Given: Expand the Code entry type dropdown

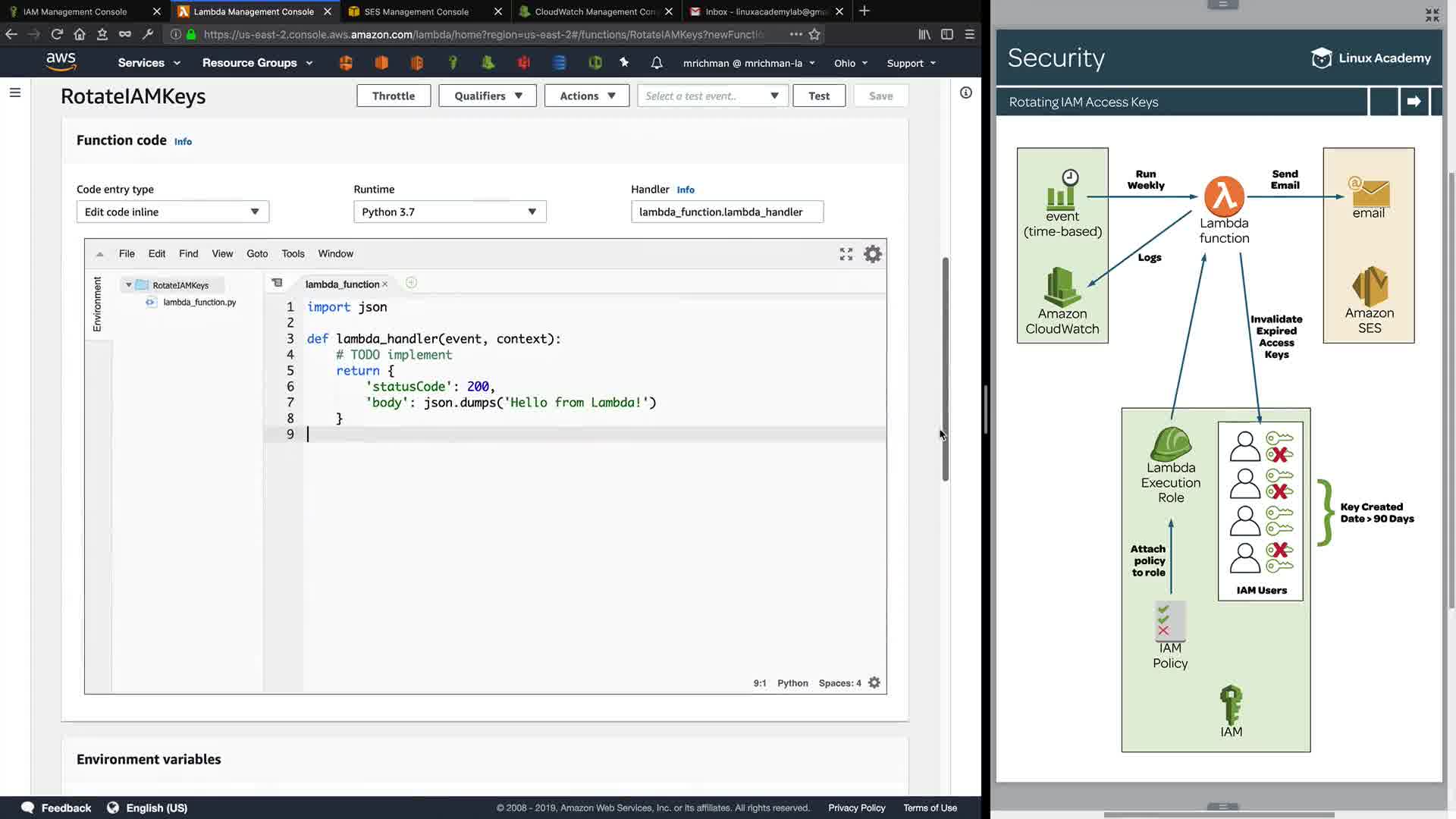Looking at the screenshot, I should [172, 212].
